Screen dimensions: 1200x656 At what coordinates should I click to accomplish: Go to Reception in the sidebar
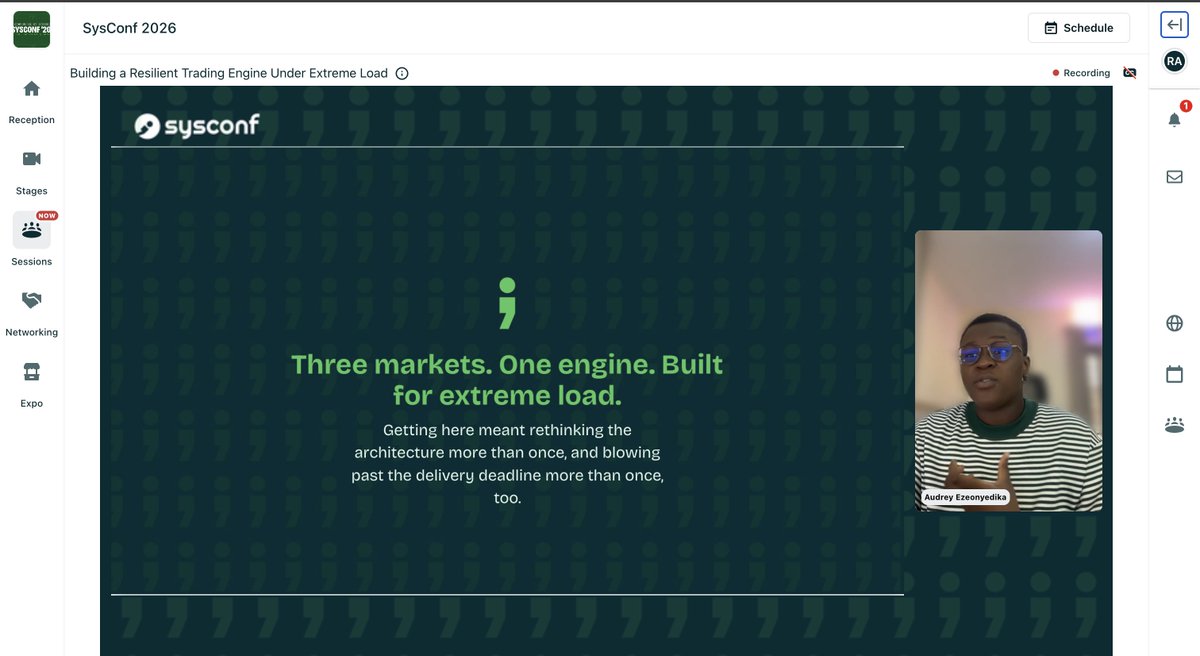pos(31,101)
